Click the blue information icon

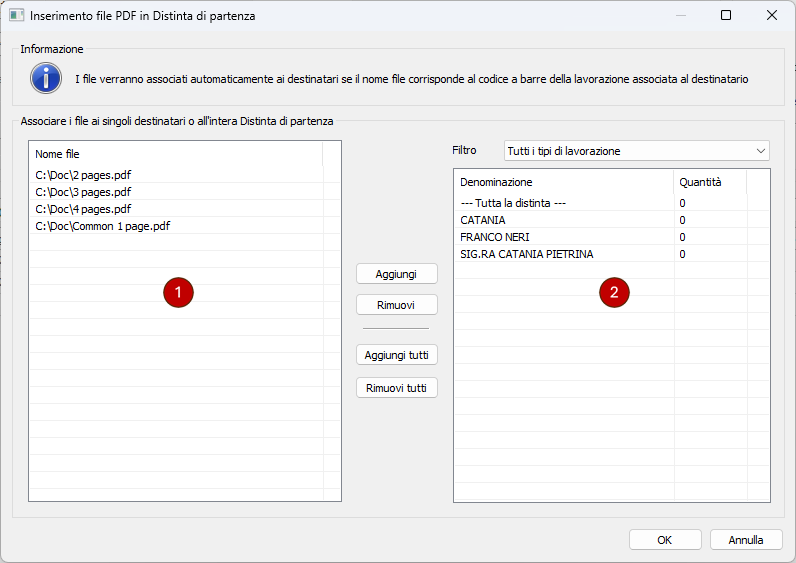click(x=46, y=77)
